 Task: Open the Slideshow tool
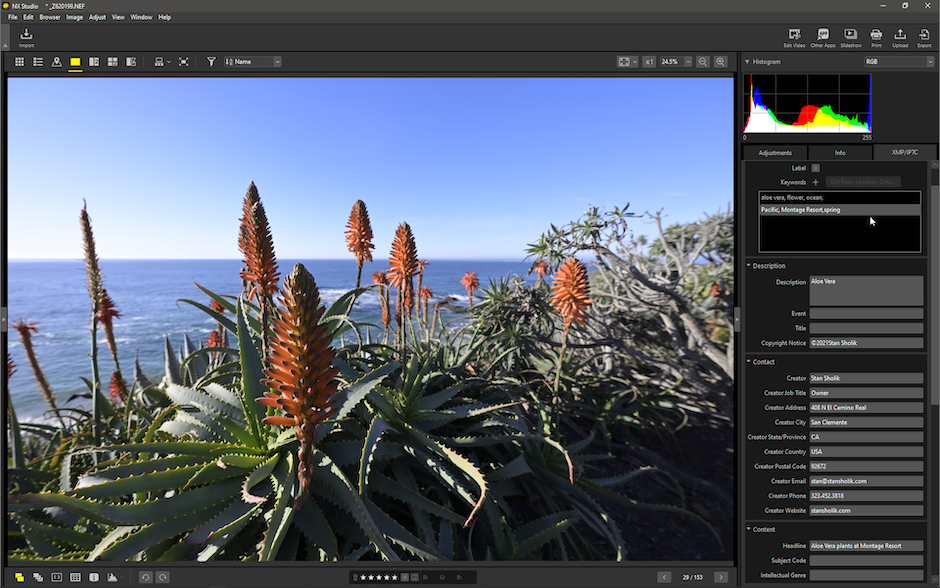coord(850,37)
